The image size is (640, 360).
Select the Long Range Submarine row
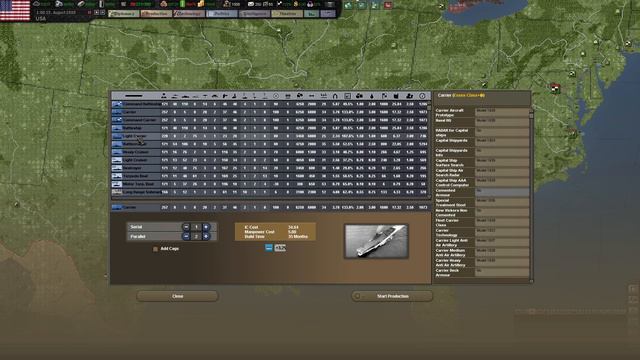pyautogui.click(x=270, y=192)
